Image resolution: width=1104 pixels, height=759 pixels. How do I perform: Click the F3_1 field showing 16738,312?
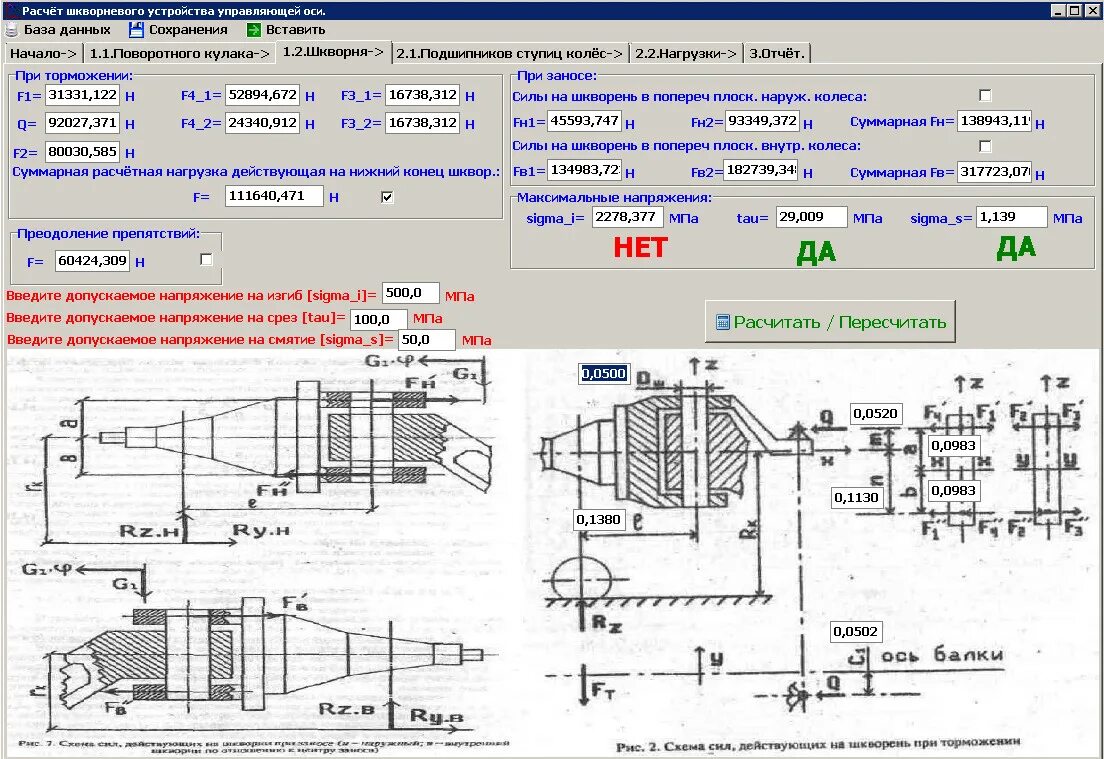coord(422,95)
